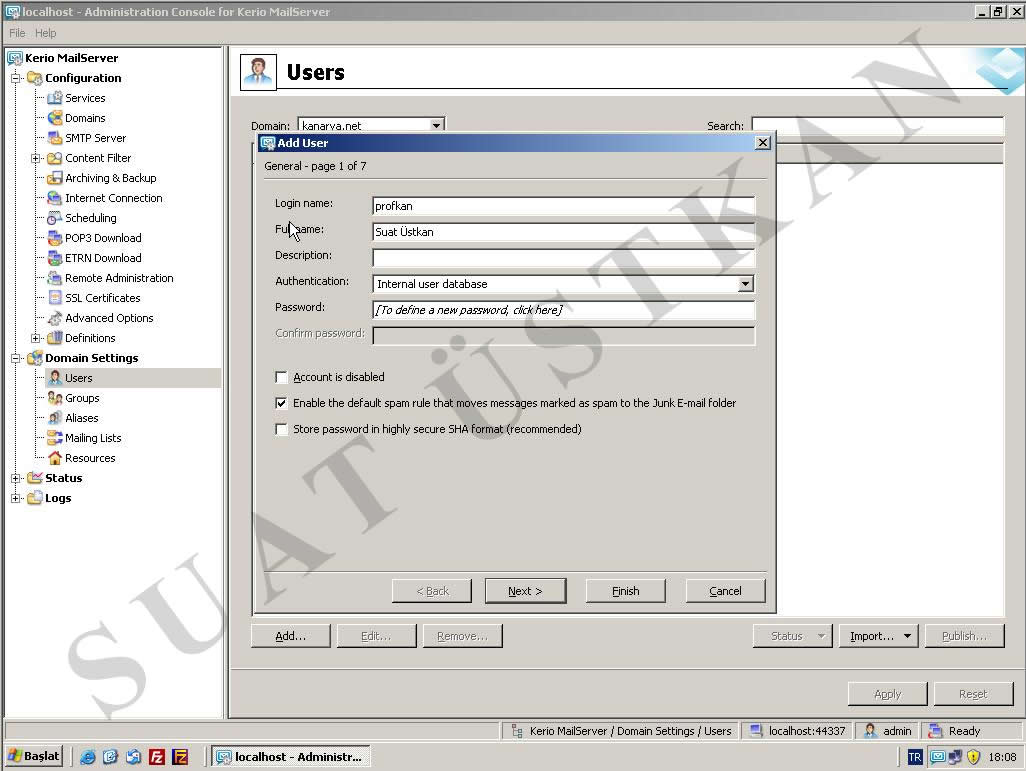Screen dimensions: 1026x771
Task: Click the ETRN Download icon
Action: (55, 258)
